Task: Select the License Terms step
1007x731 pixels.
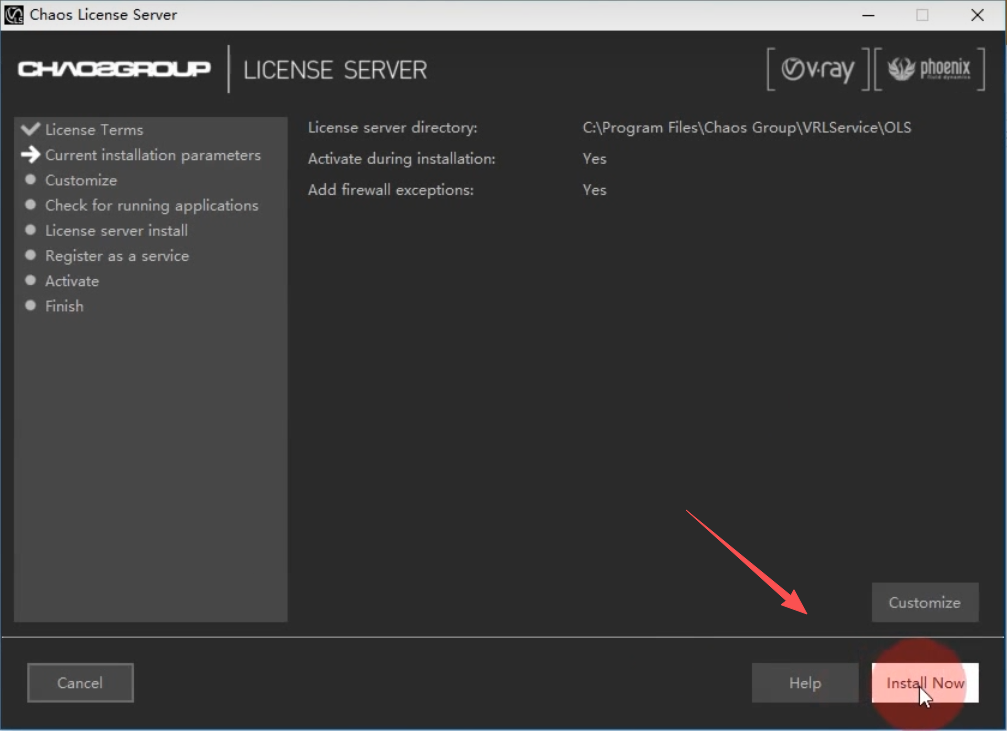Action: pyautogui.click(x=94, y=130)
